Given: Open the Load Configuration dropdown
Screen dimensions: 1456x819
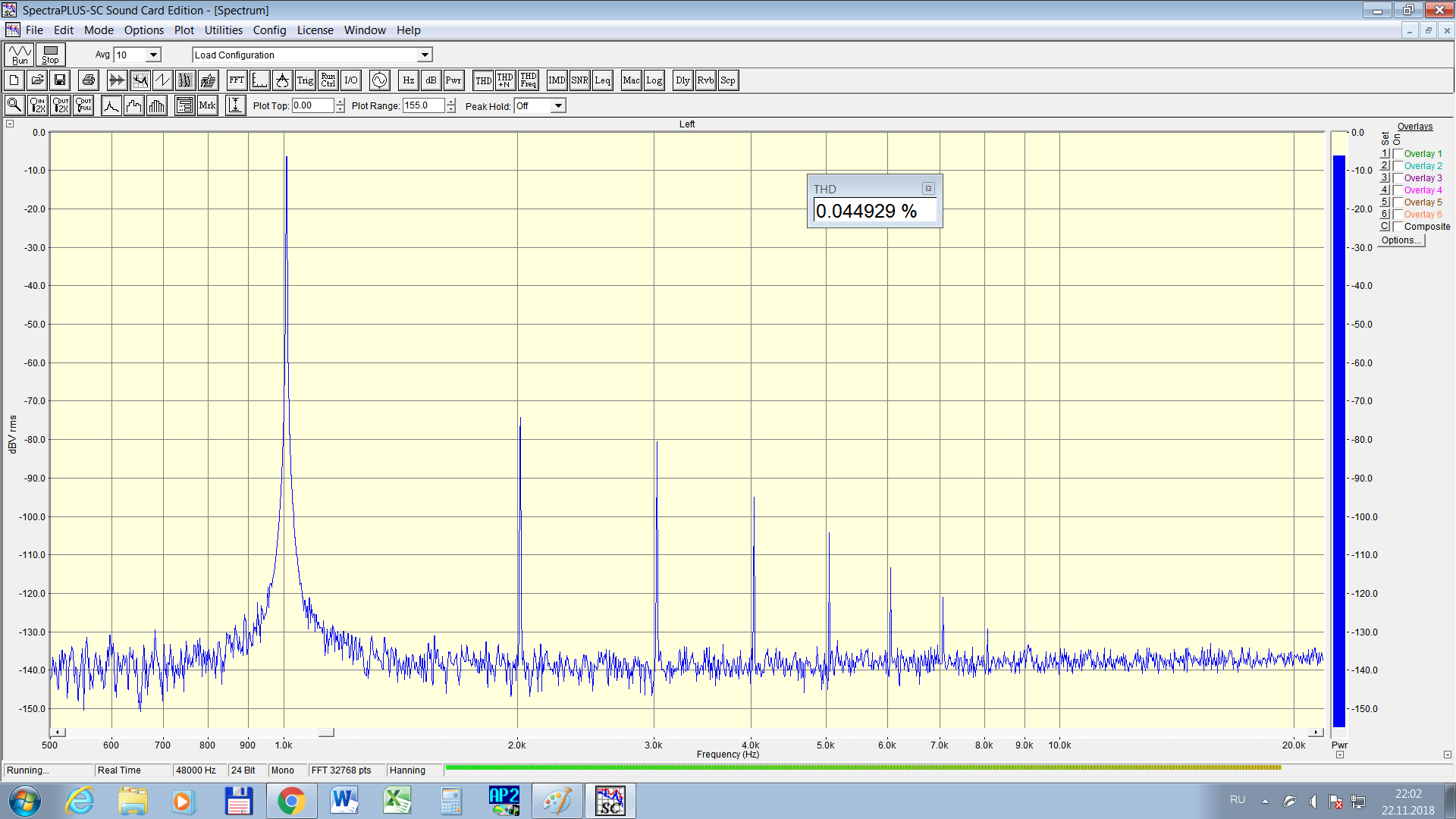Looking at the screenshot, I should coord(425,55).
